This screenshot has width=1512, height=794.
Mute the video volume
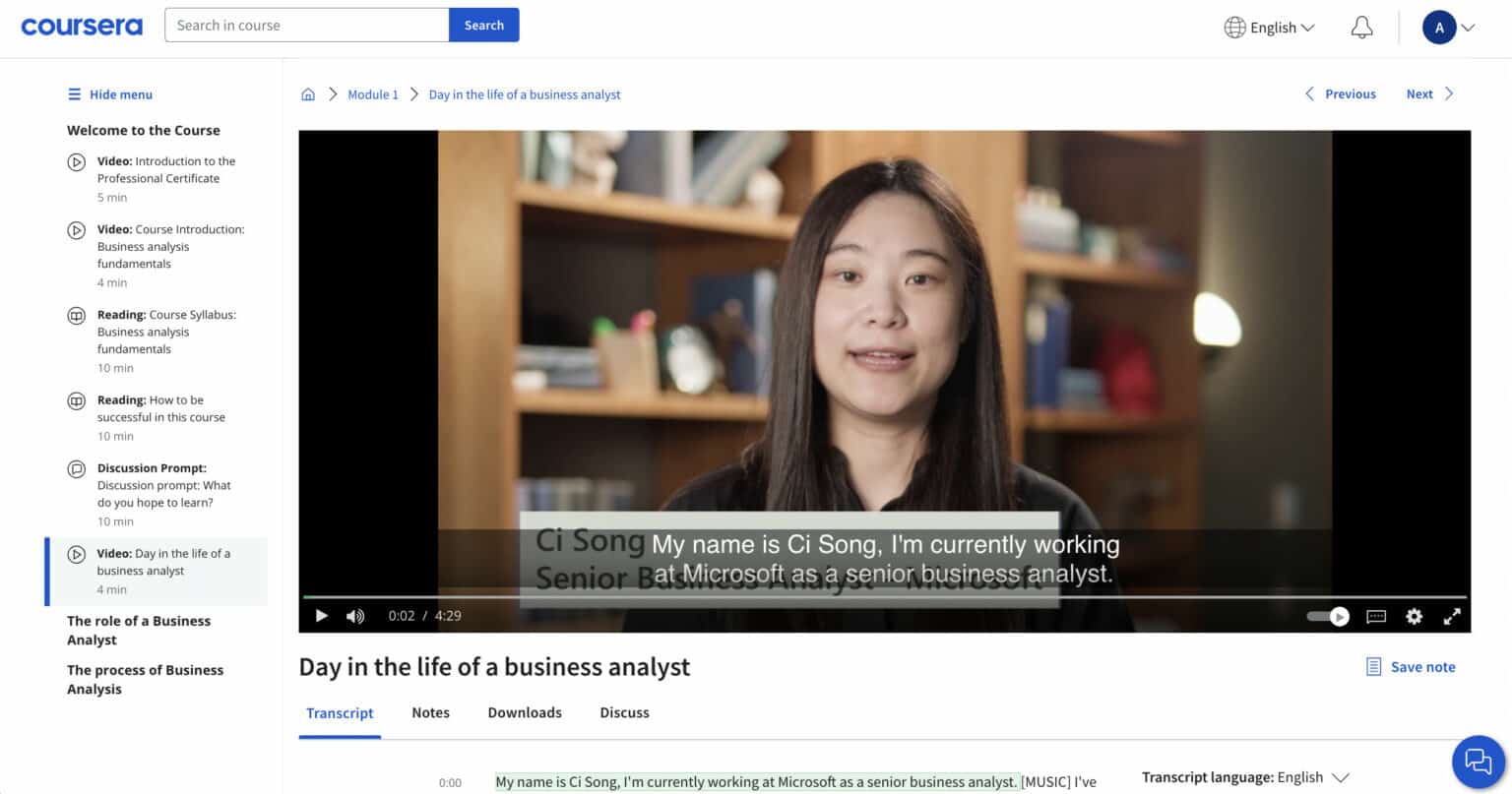pos(354,615)
